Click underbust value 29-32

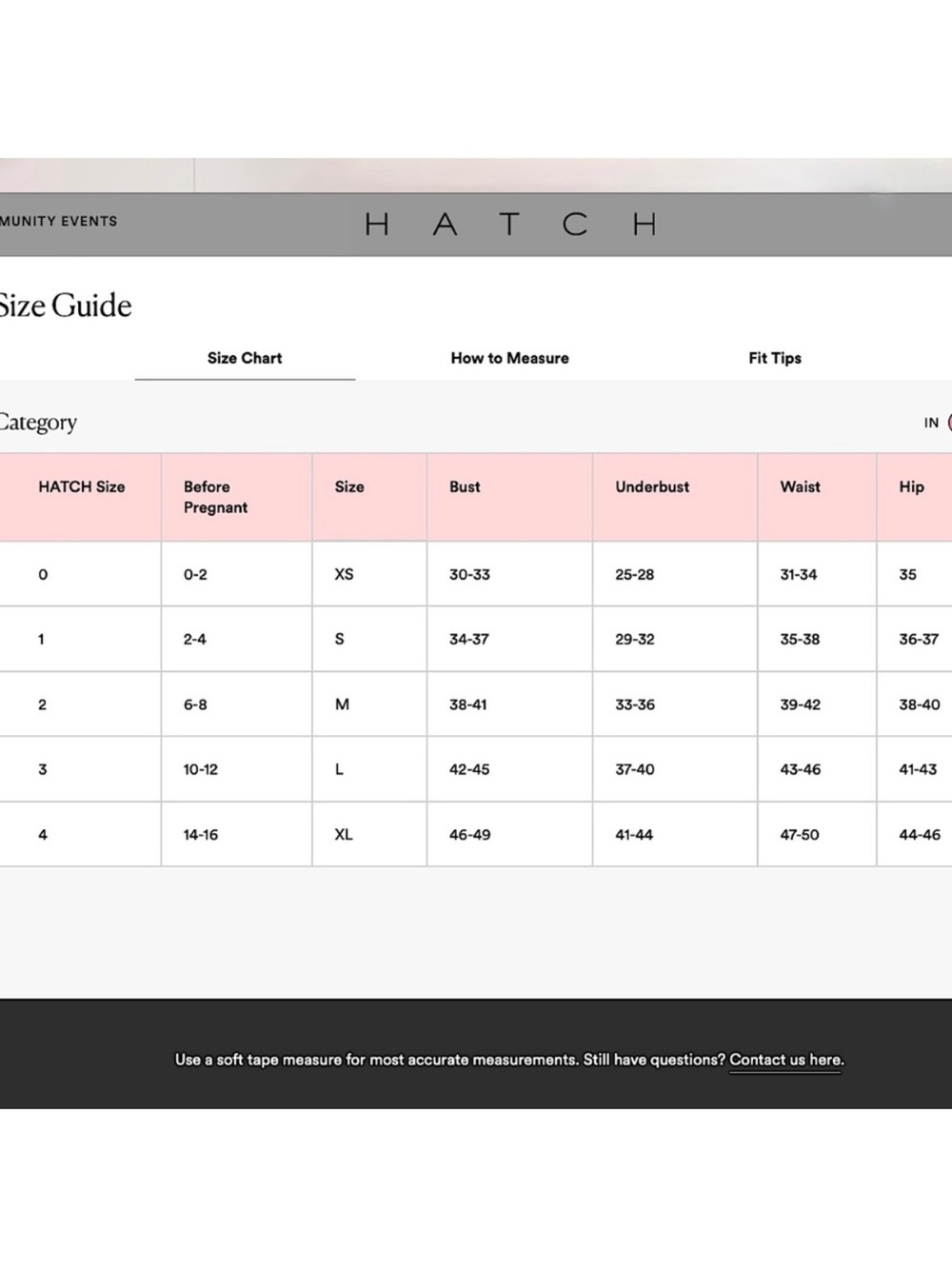(x=634, y=639)
